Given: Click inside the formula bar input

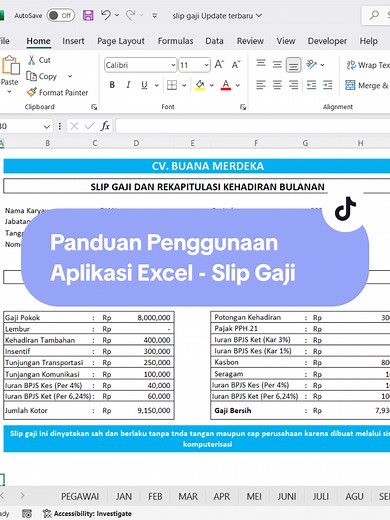Looking at the screenshot, I should [x=253, y=126].
